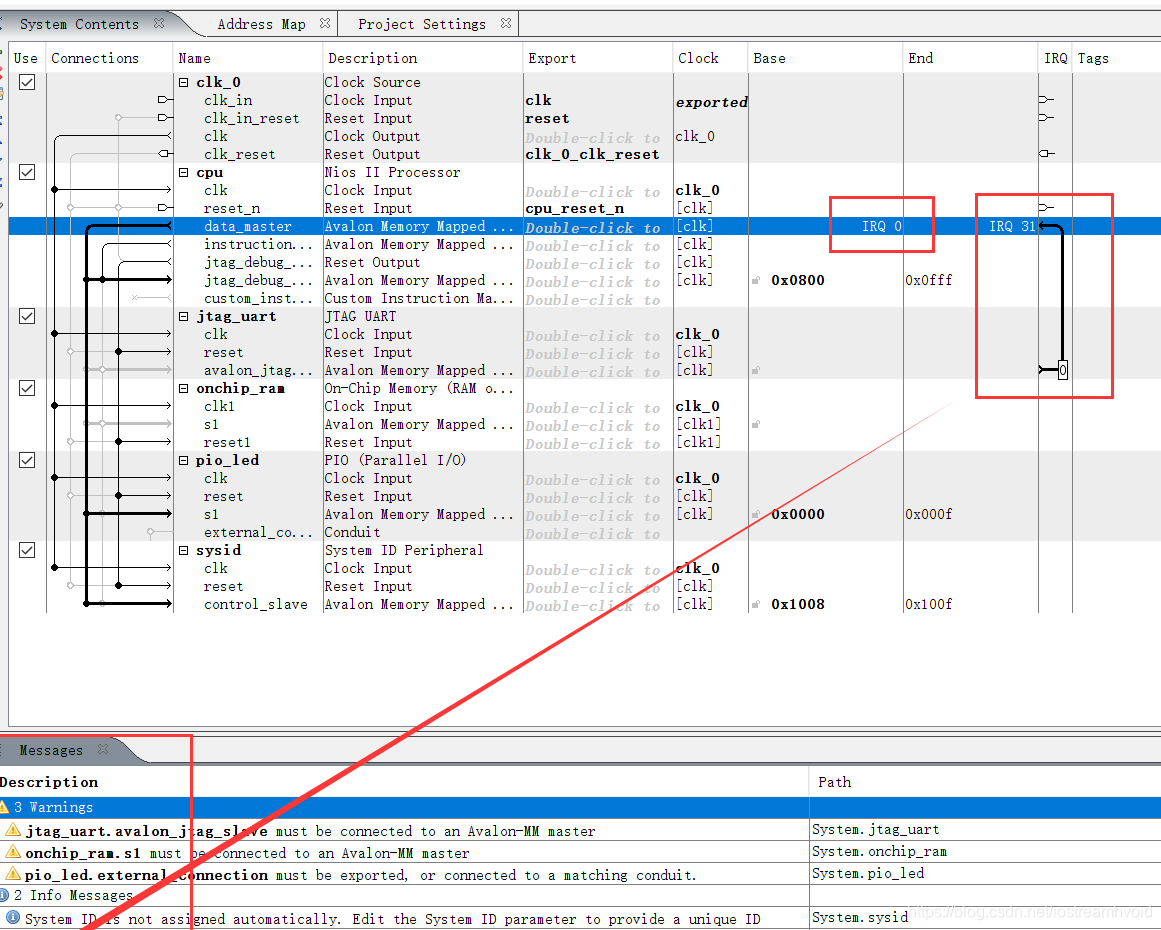Select the System Contents tab
This screenshot has width=1161, height=930.
point(79,24)
